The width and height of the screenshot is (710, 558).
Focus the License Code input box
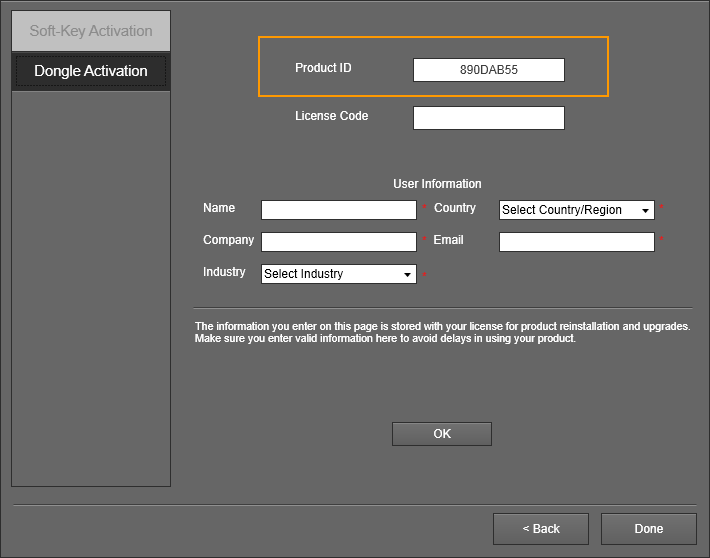488,118
